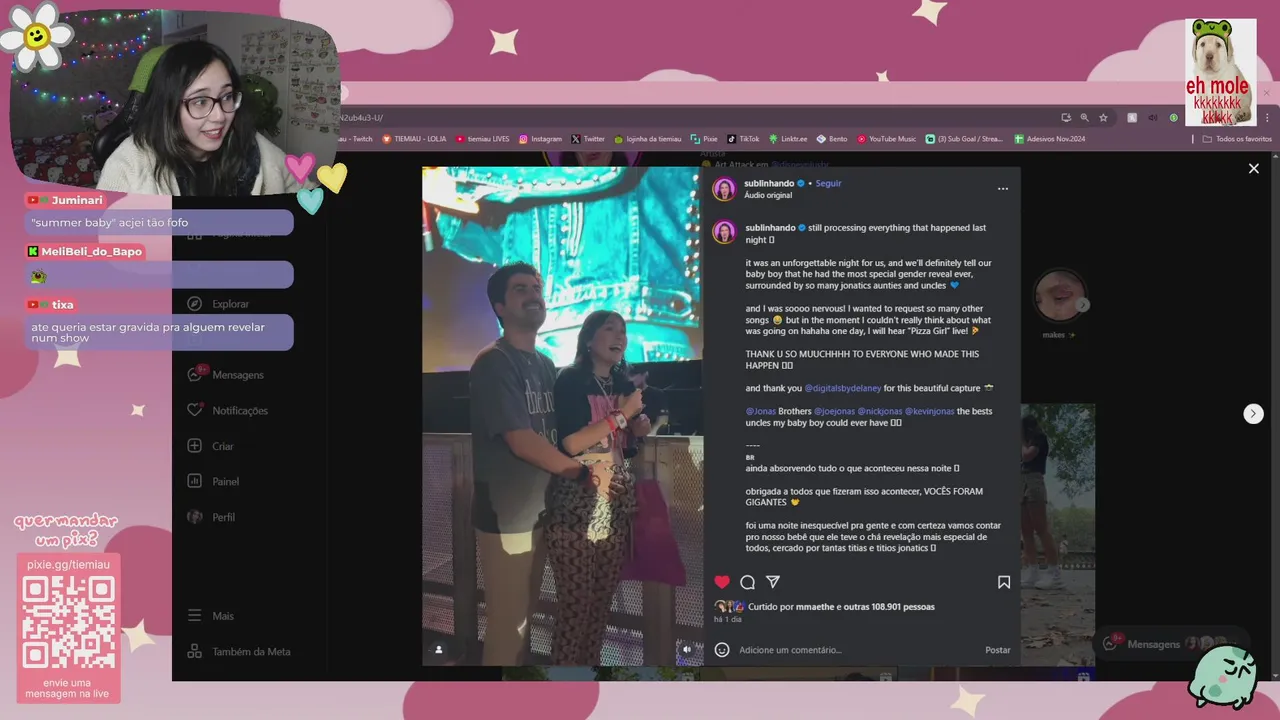
Task: Open the Twitter bookmark in the bookmarks bar
Action: (x=588, y=139)
